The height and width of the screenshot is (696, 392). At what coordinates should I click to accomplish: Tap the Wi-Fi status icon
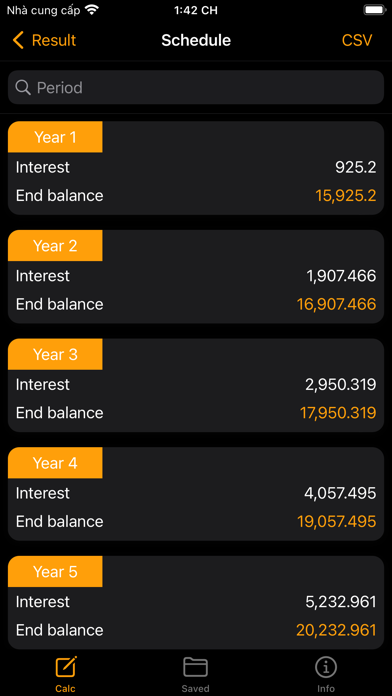click(x=92, y=10)
